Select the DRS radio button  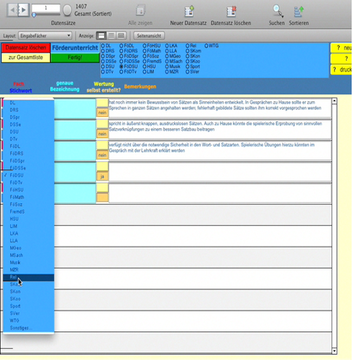103,51
